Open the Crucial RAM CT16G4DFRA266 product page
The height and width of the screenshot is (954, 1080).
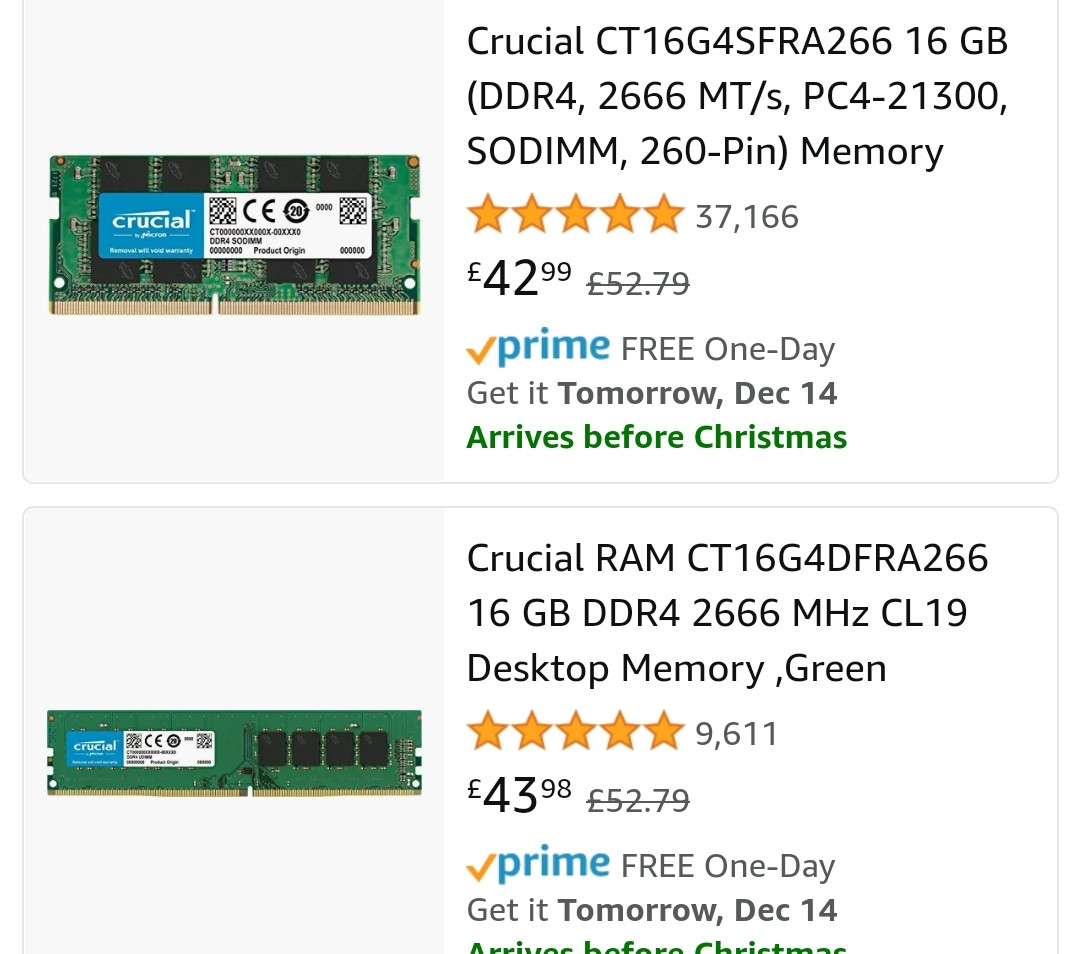point(727,612)
